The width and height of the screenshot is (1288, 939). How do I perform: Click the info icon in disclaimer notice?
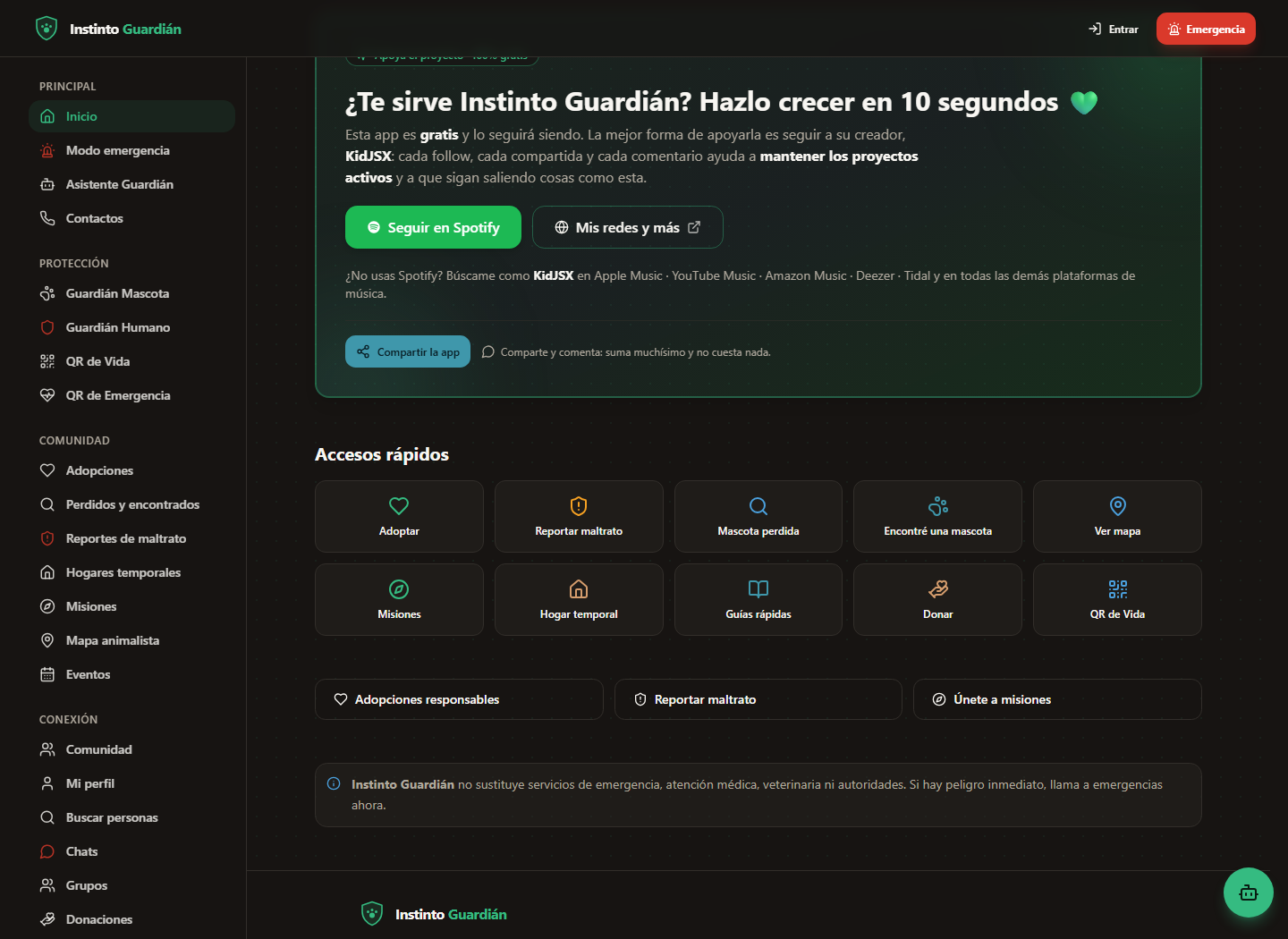pyautogui.click(x=334, y=783)
